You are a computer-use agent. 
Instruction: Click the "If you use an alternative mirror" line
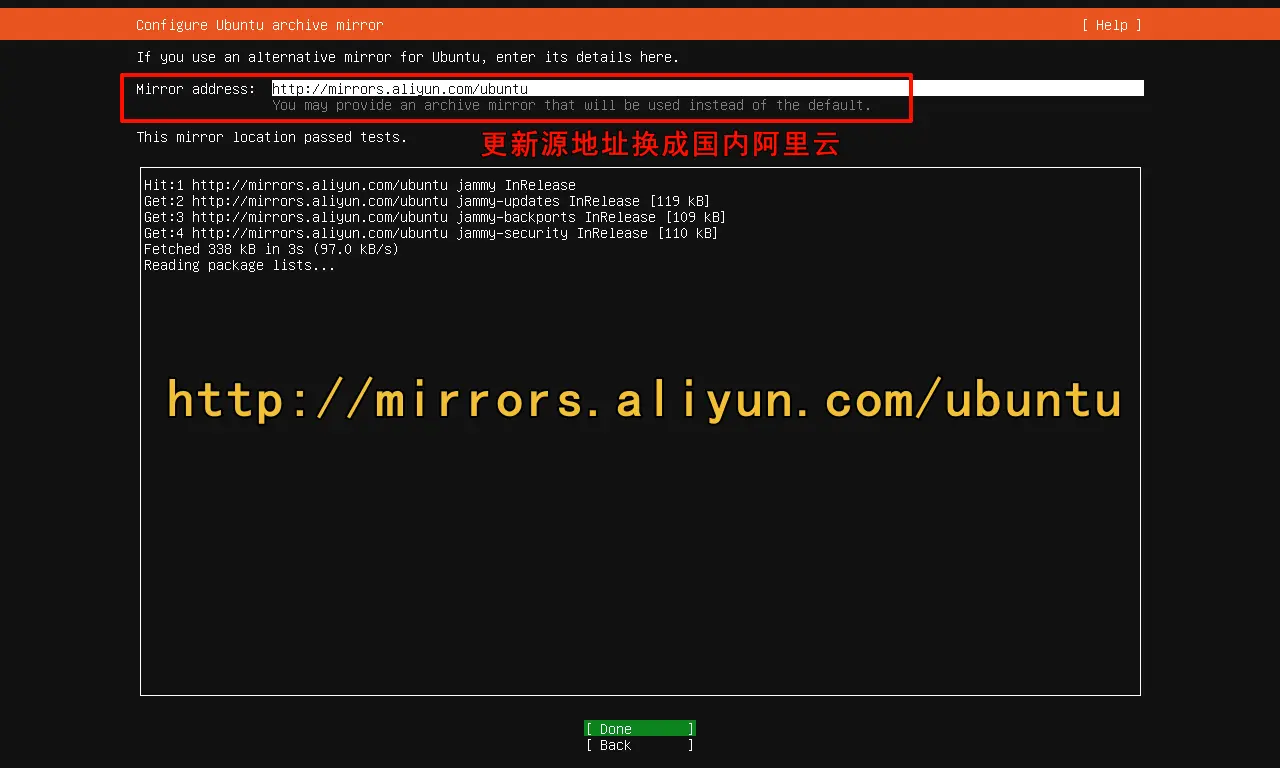coord(408,57)
